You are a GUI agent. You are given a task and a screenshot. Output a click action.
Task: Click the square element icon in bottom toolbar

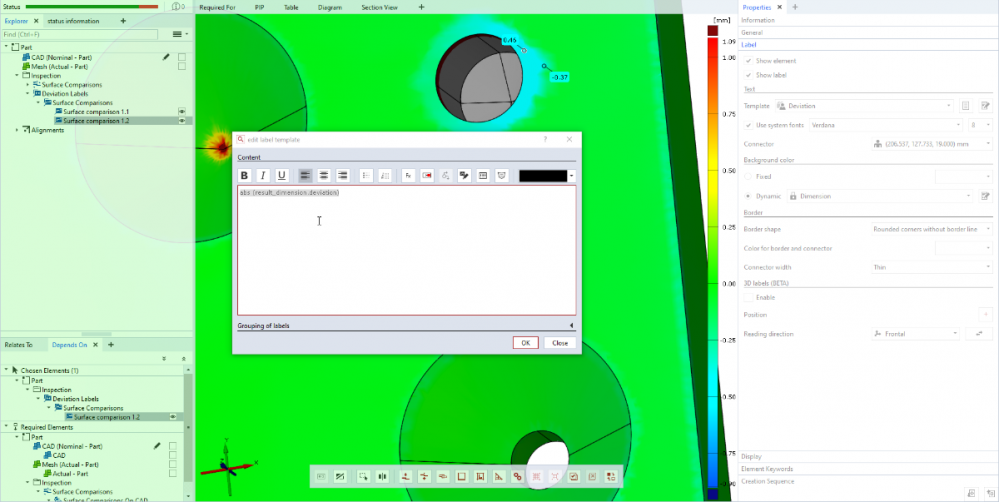(462, 476)
